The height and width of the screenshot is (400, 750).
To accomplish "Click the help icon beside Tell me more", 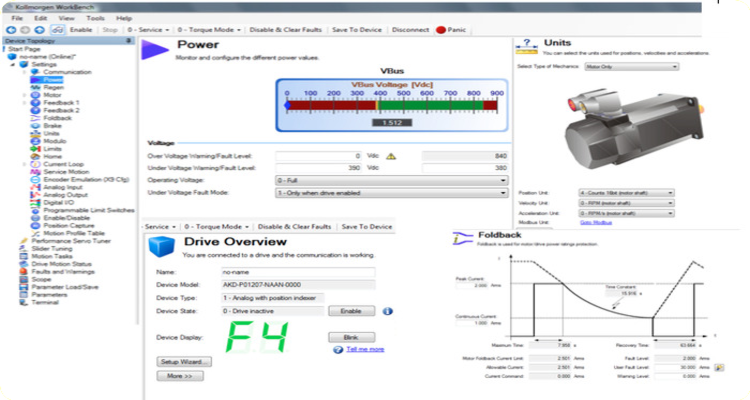I will (338, 350).
